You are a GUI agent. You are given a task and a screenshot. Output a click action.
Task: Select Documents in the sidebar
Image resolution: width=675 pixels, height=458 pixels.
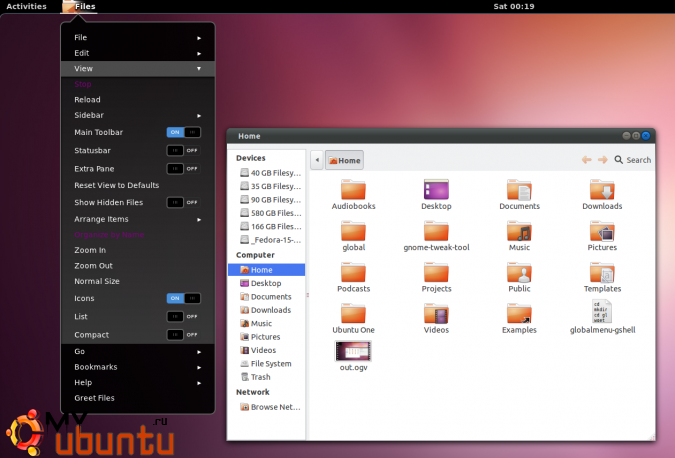click(266, 297)
